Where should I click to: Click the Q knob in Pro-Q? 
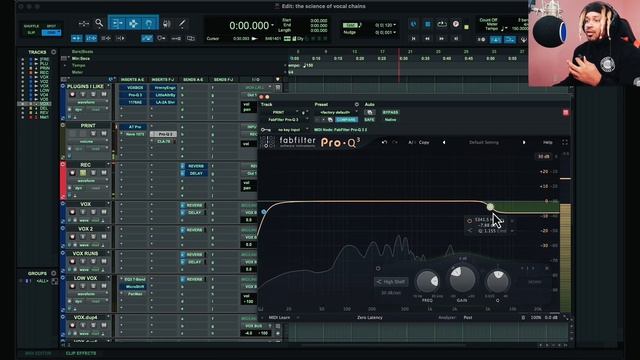point(498,282)
